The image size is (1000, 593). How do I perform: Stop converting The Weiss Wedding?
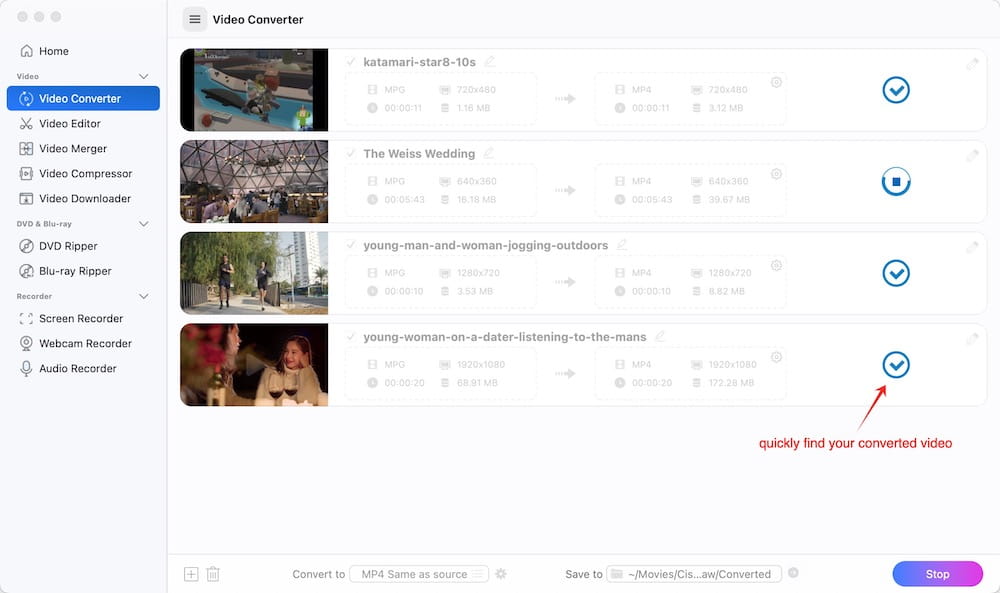pyautogui.click(x=896, y=182)
